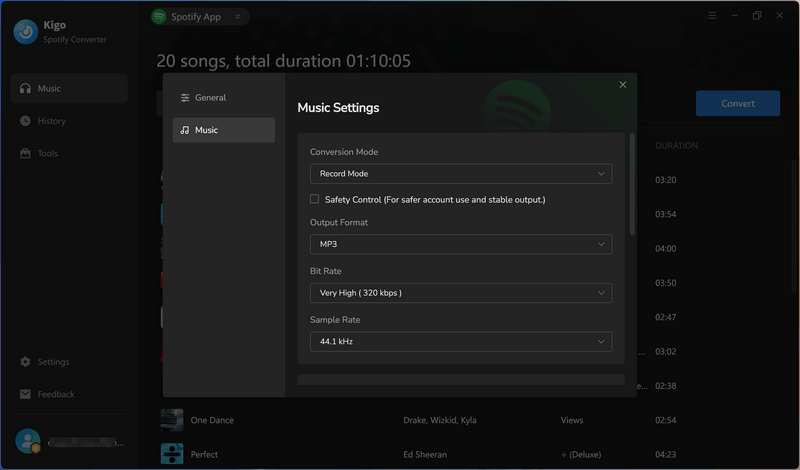This screenshot has height=470, width=800.
Task: Click the user account avatar
Action: (28, 441)
